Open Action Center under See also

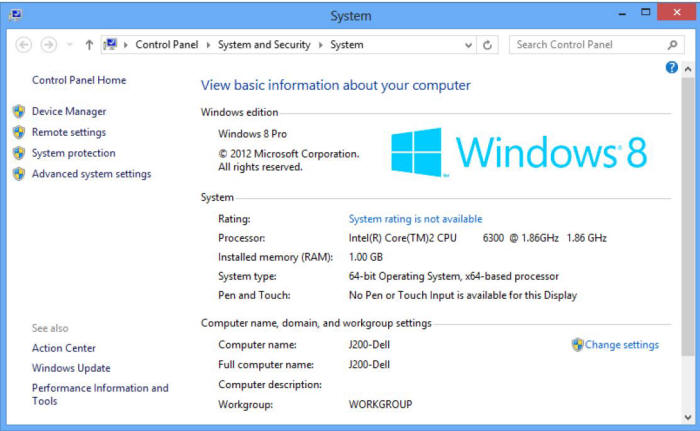pyautogui.click(x=64, y=348)
